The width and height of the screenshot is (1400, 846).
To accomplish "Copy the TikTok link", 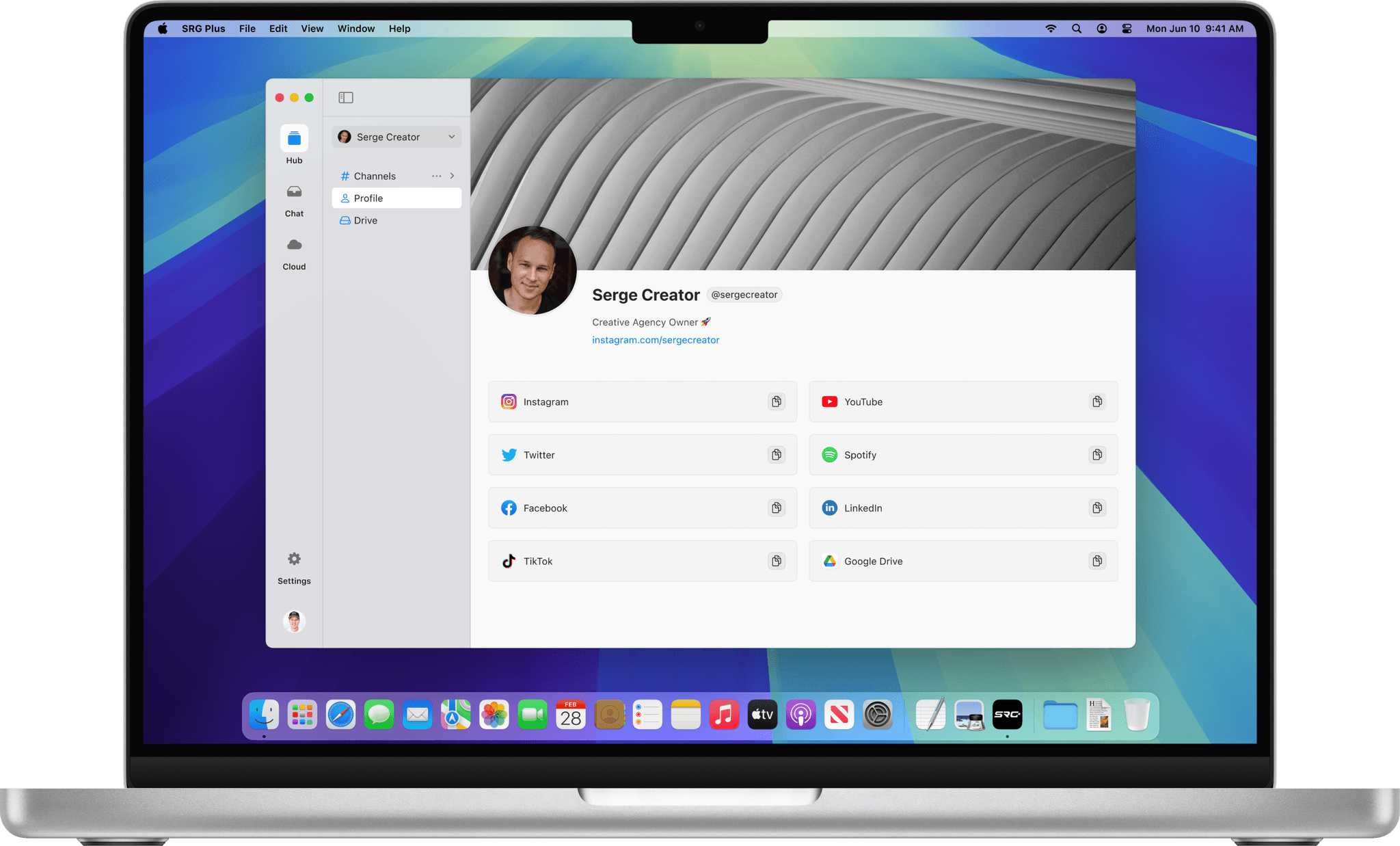I will click(x=776, y=561).
